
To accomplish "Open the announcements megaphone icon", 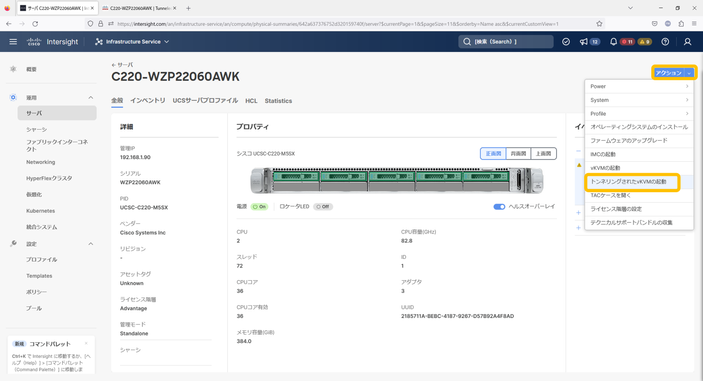I will click(x=583, y=42).
